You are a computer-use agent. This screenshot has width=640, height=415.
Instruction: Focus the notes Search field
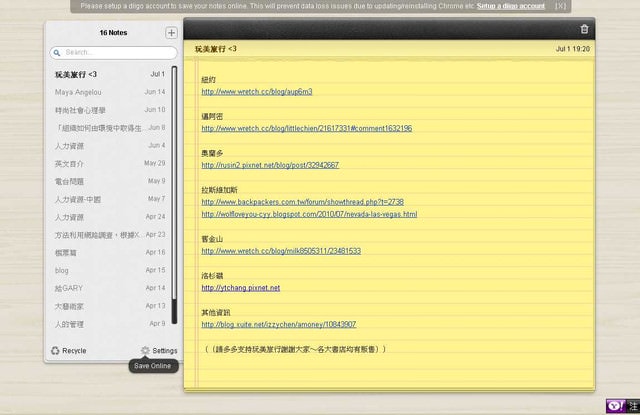[113, 53]
